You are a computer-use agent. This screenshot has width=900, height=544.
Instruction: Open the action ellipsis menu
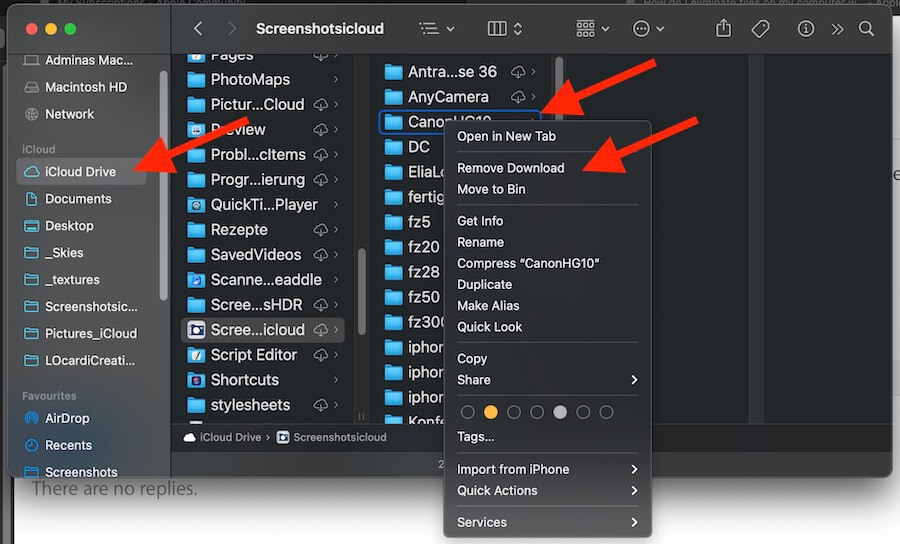(x=648, y=29)
